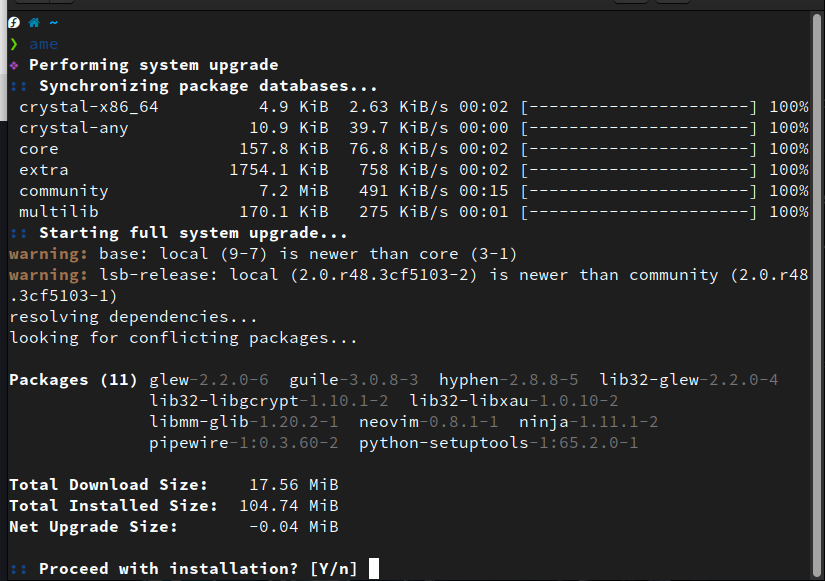Click the hyphen-2.8.8-5 package
The width and height of the screenshot is (825, 581).
pyautogui.click(x=508, y=380)
